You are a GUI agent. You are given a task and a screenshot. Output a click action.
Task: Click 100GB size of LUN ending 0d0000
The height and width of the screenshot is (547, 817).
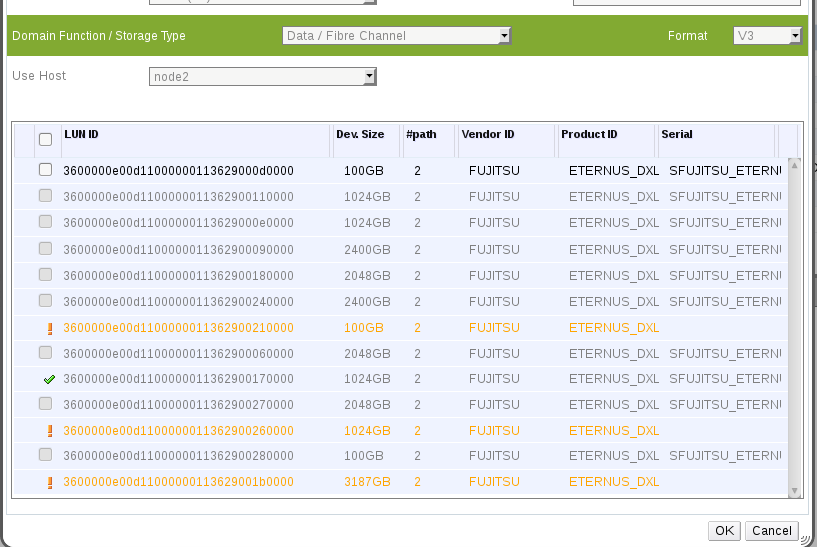pos(364,171)
